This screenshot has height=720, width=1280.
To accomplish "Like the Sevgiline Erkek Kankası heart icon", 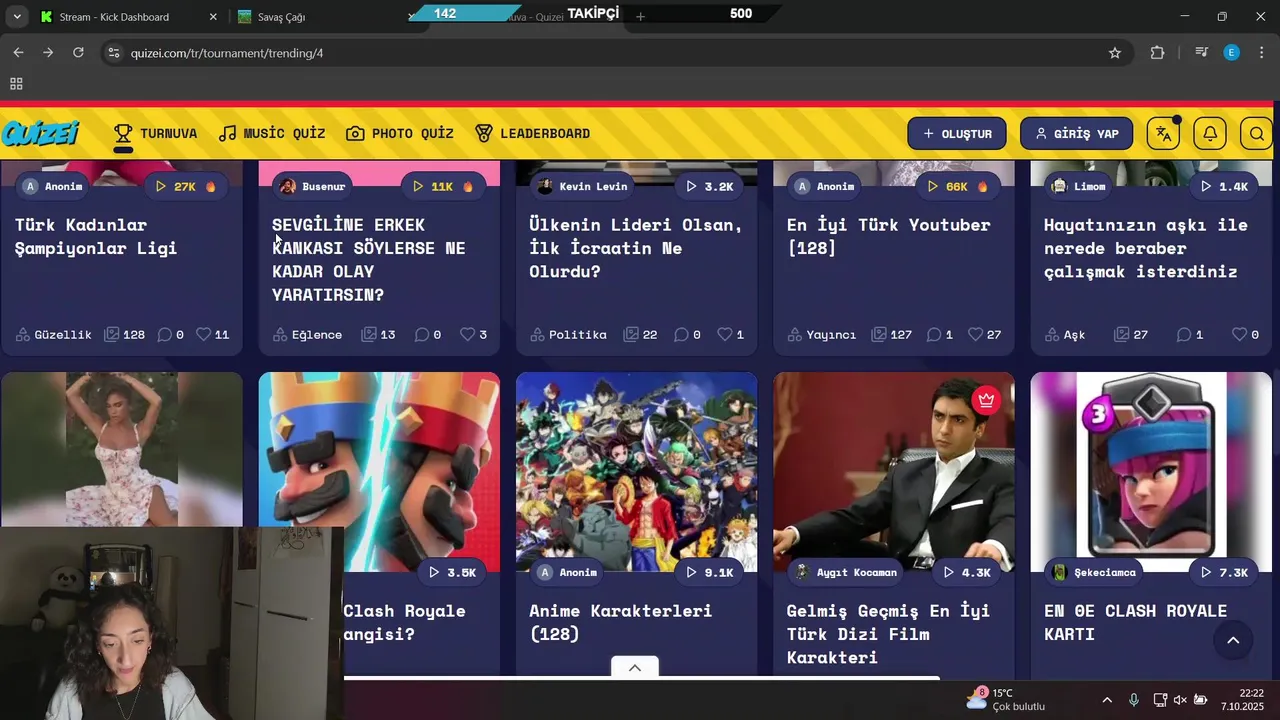I will (467, 334).
